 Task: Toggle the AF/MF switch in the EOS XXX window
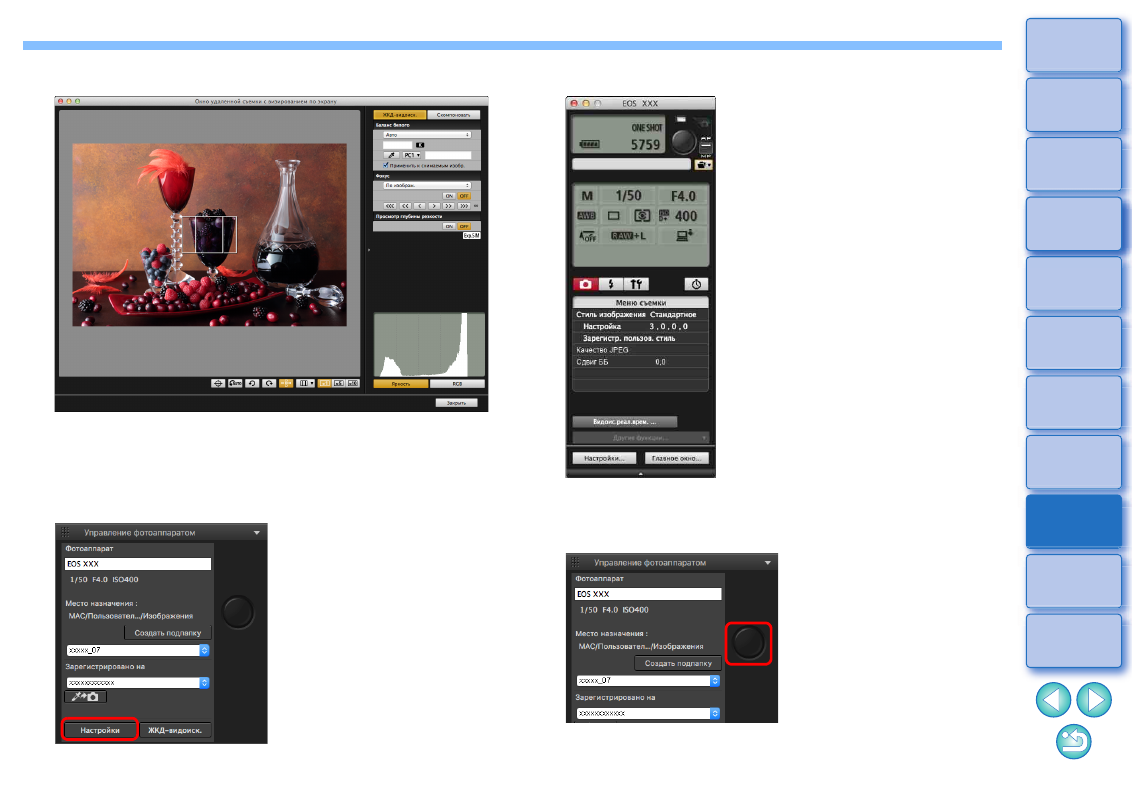point(705,145)
